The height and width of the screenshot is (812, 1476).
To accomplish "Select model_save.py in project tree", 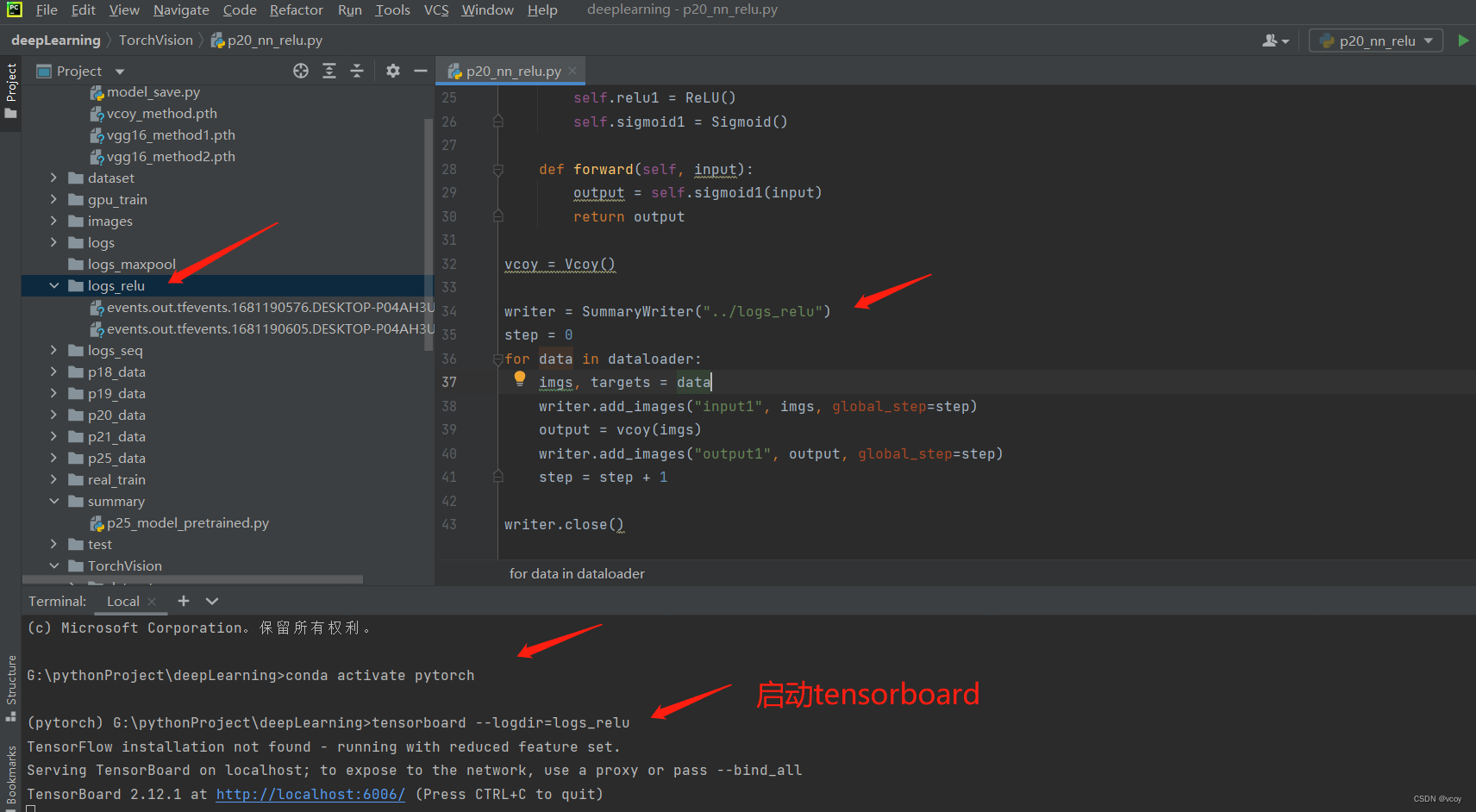I will click(x=153, y=91).
